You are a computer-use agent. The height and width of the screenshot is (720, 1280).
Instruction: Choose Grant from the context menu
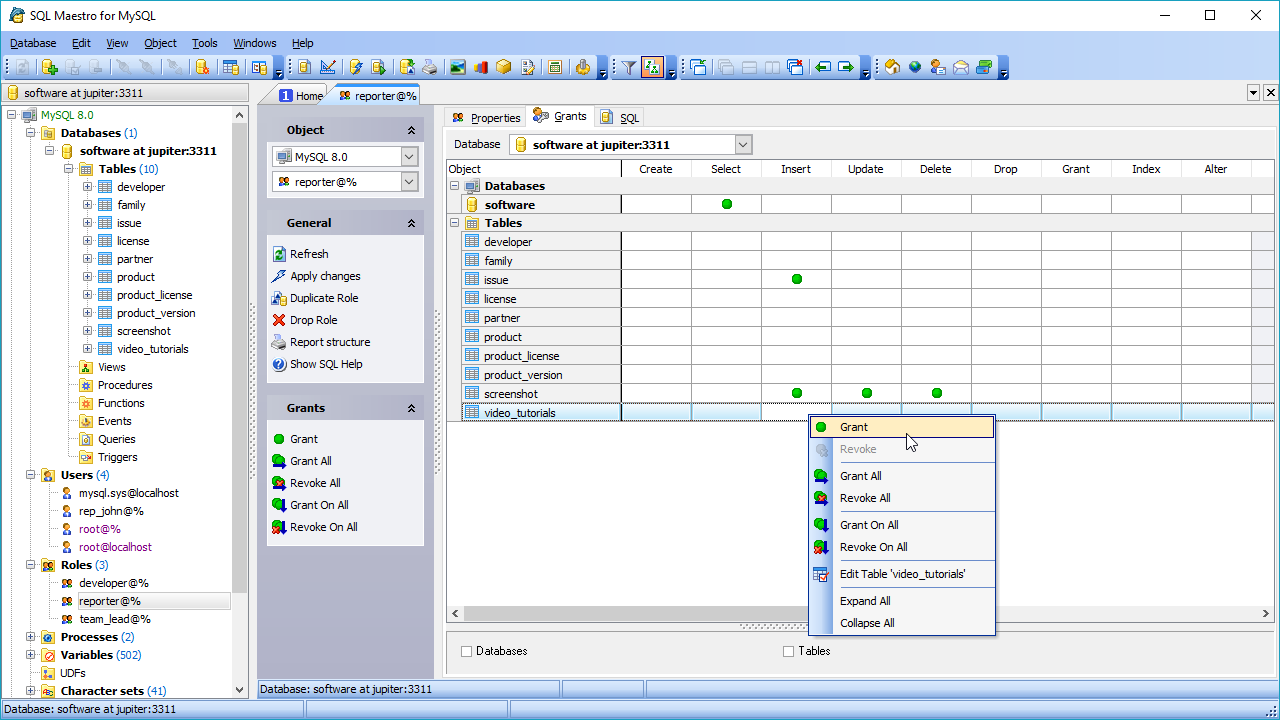pos(853,427)
